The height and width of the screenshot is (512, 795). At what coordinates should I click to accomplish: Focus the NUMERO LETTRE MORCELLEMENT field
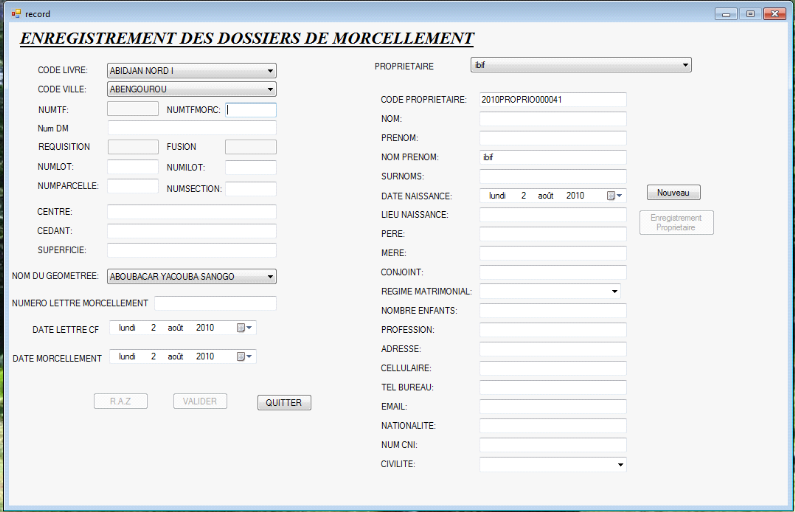215,303
